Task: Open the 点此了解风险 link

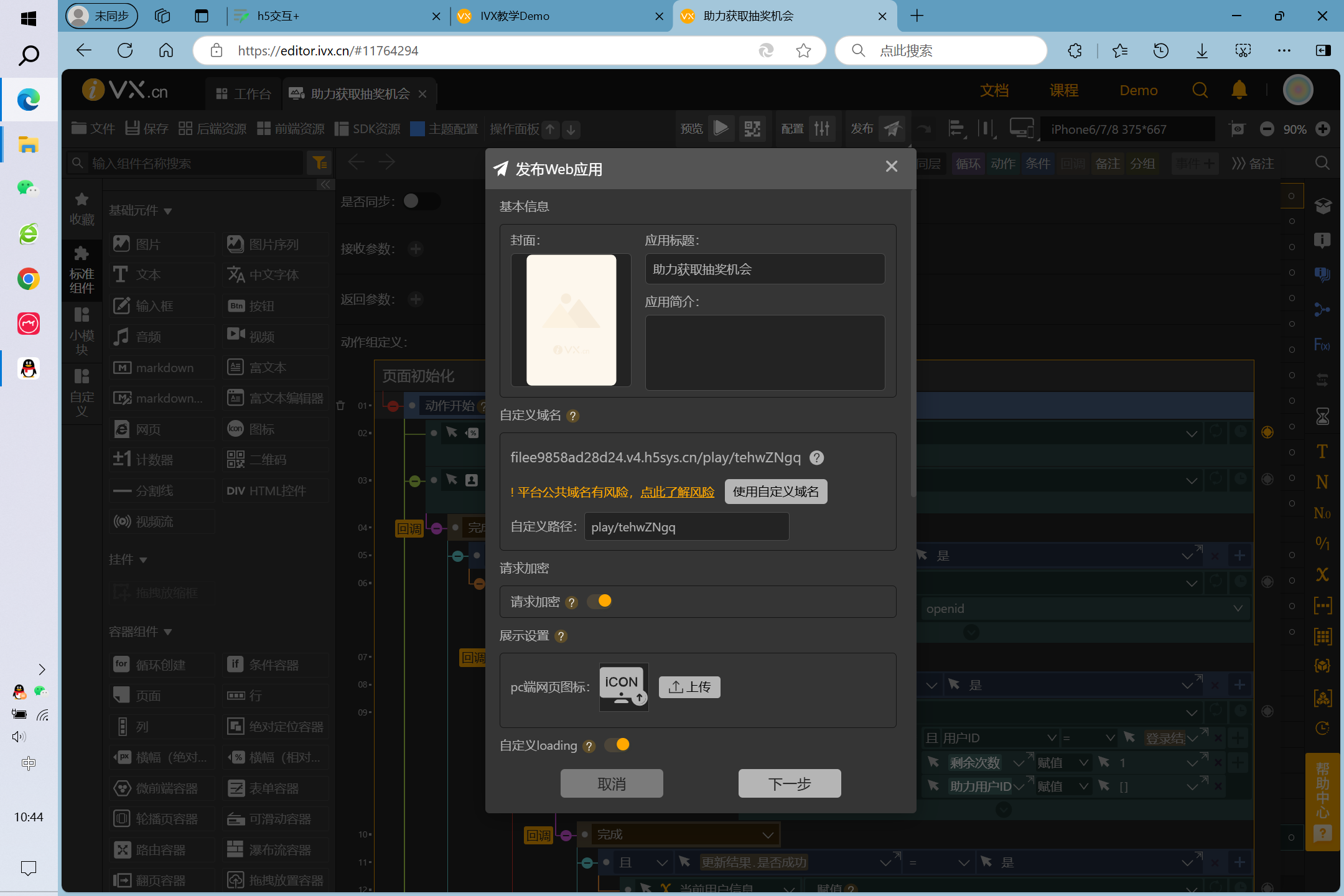Action: click(x=677, y=492)
